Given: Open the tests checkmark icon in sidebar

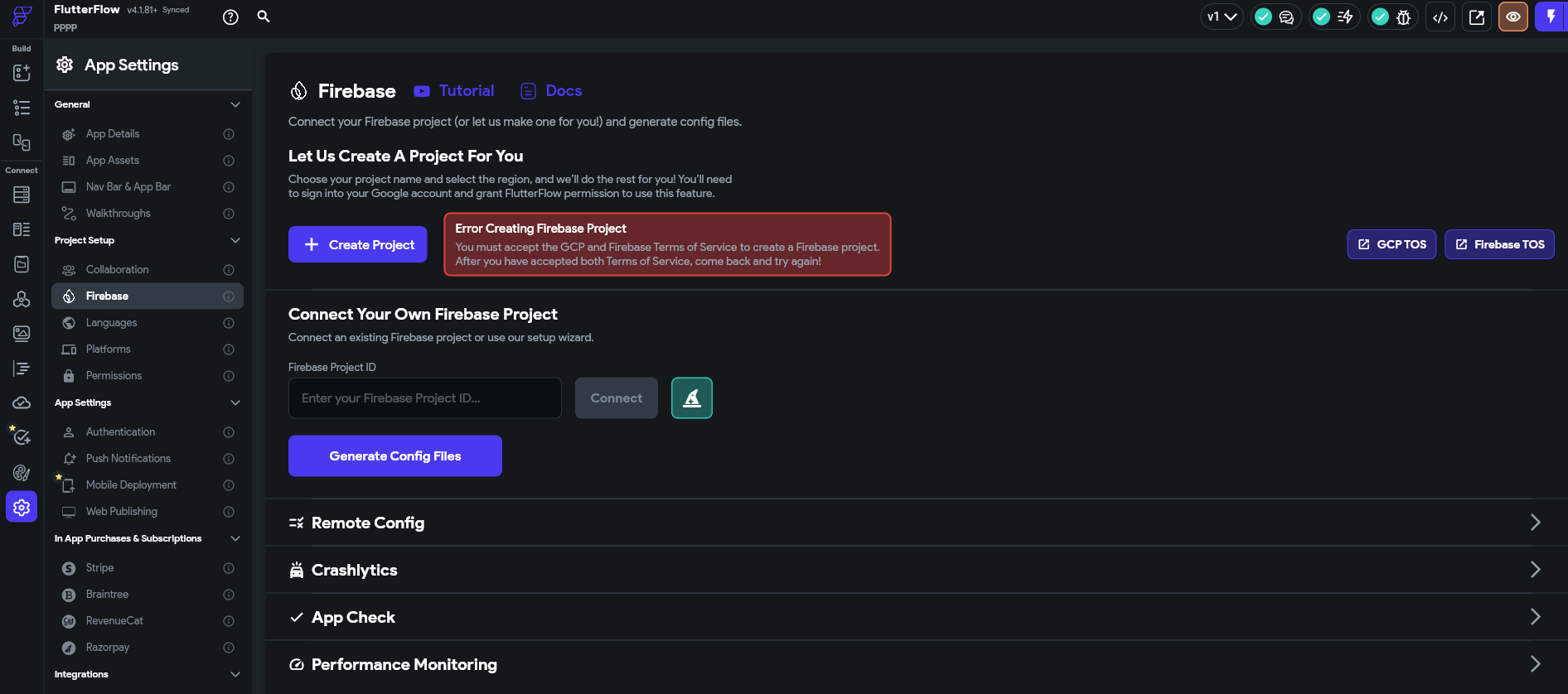Looking at the screenshot, I should pyautogui.click(x=22, y=436).
